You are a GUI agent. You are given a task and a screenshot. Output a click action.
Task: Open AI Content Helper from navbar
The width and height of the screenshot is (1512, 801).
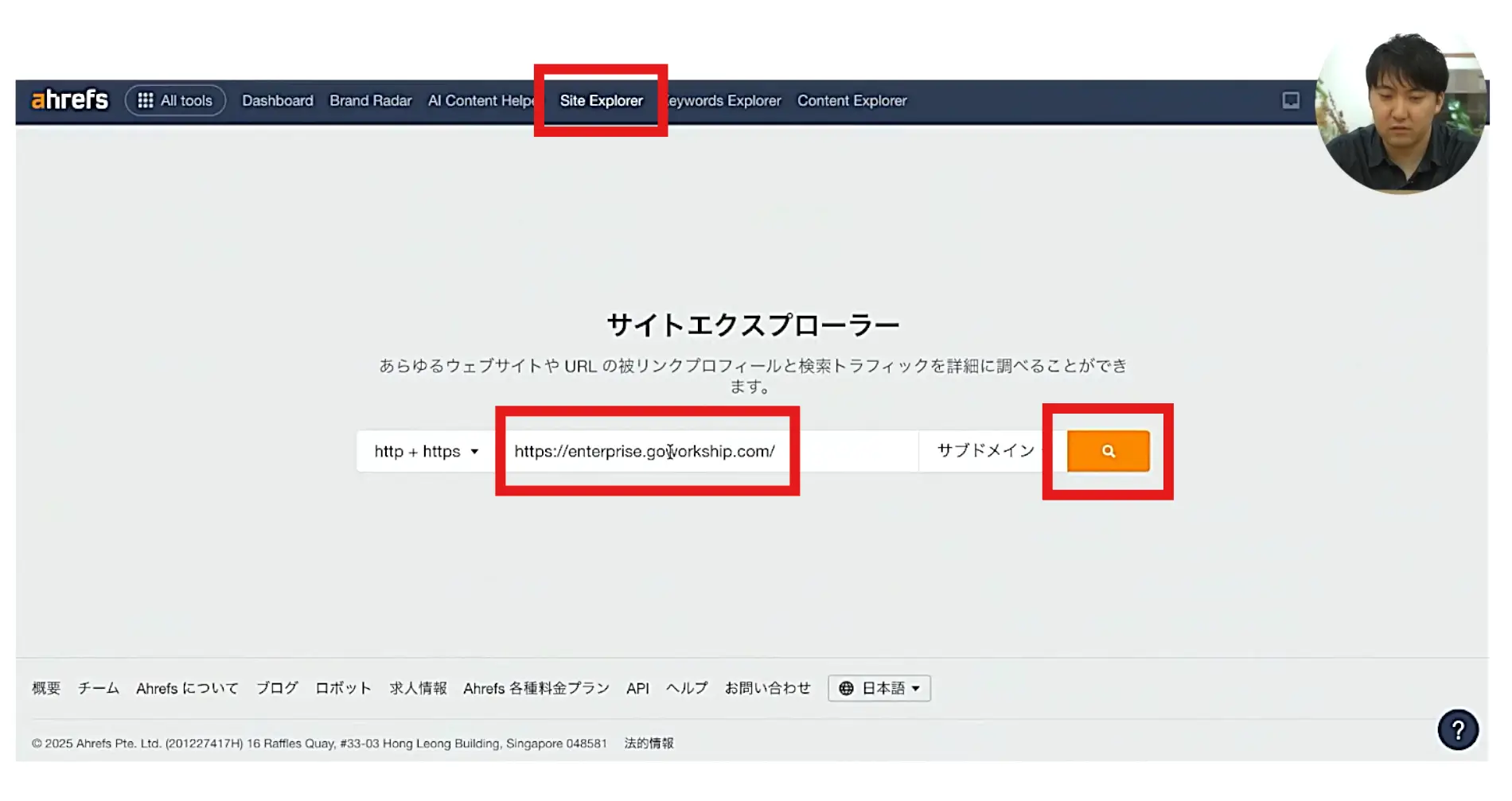point(480,101)
